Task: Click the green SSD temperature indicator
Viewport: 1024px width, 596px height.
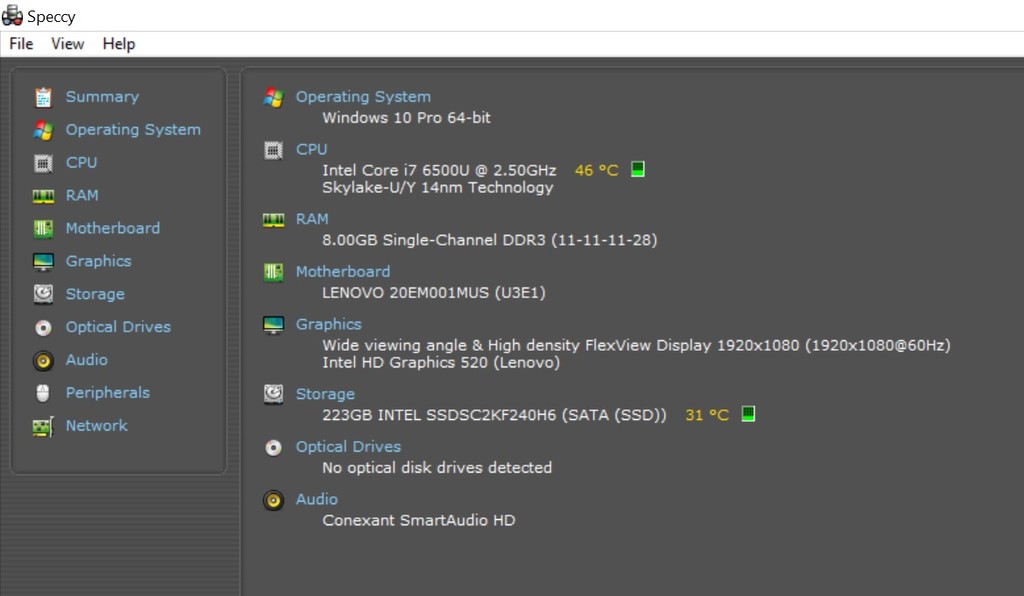Action: [748, 413]
